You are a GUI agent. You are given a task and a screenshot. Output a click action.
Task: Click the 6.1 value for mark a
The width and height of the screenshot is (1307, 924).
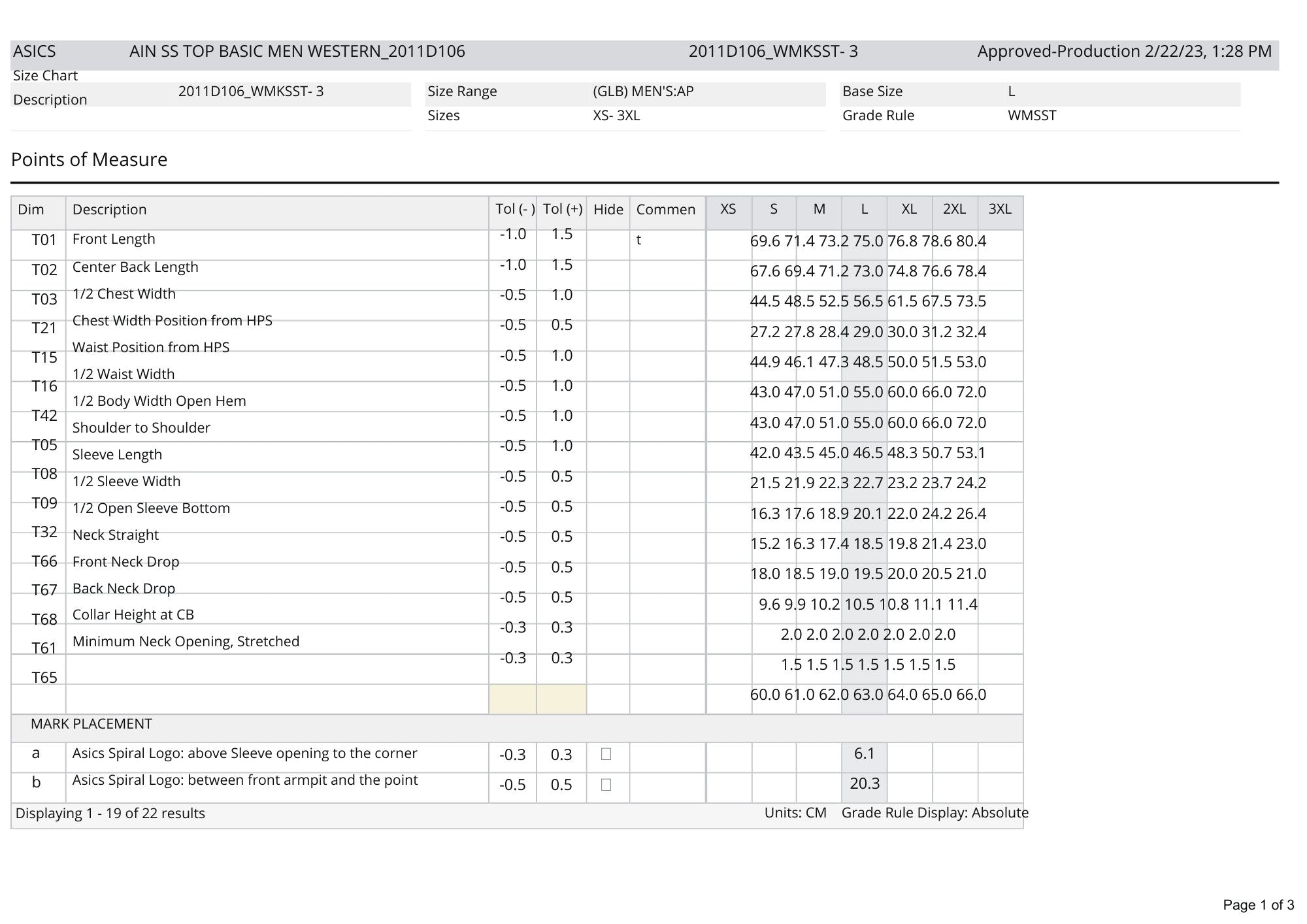[864, 753]
